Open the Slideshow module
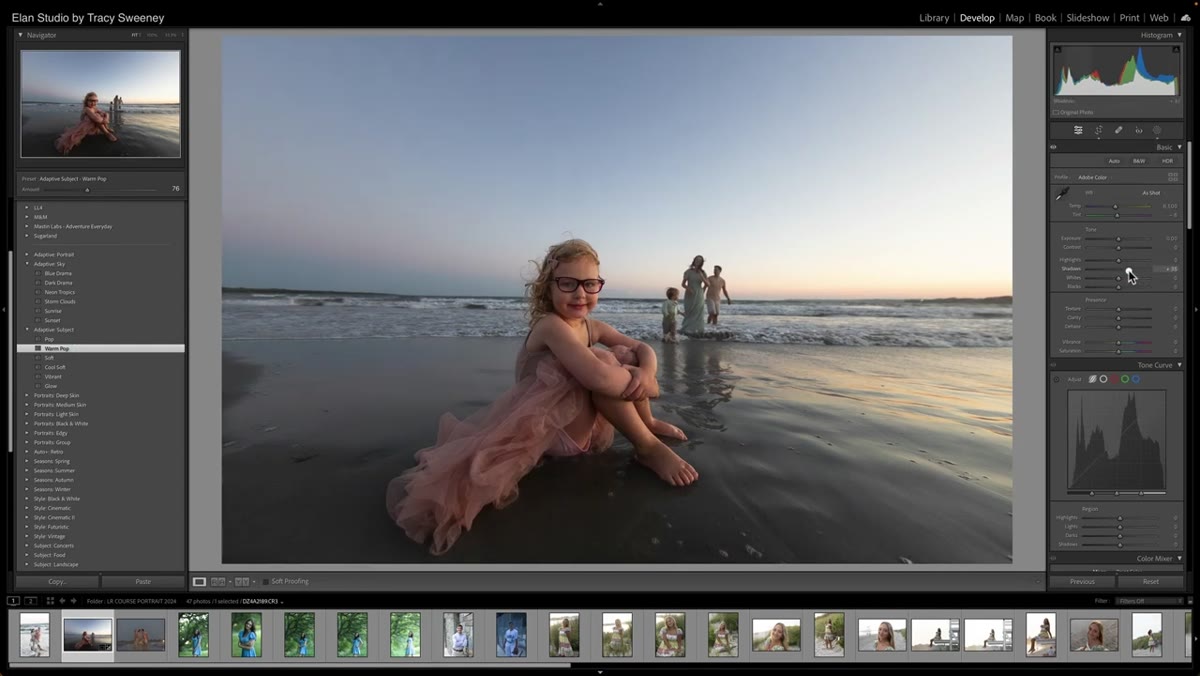Screen dimensions: 1200x676 click(x=1088, y=18)
